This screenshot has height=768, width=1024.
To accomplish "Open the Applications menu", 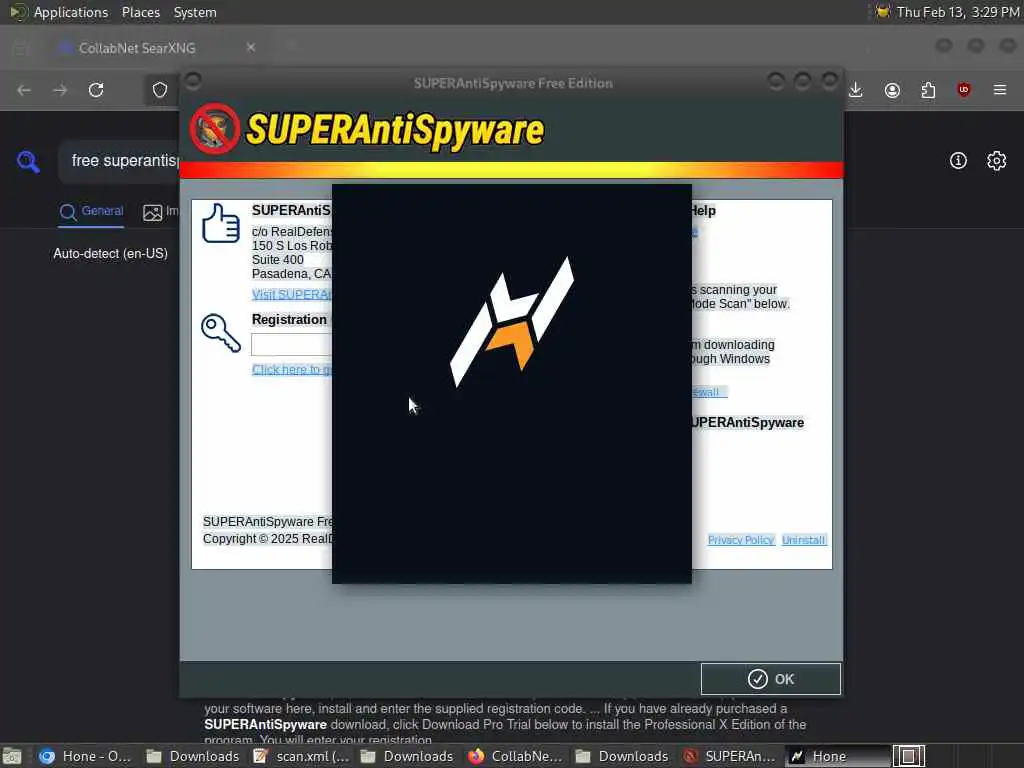I will 71,12.
